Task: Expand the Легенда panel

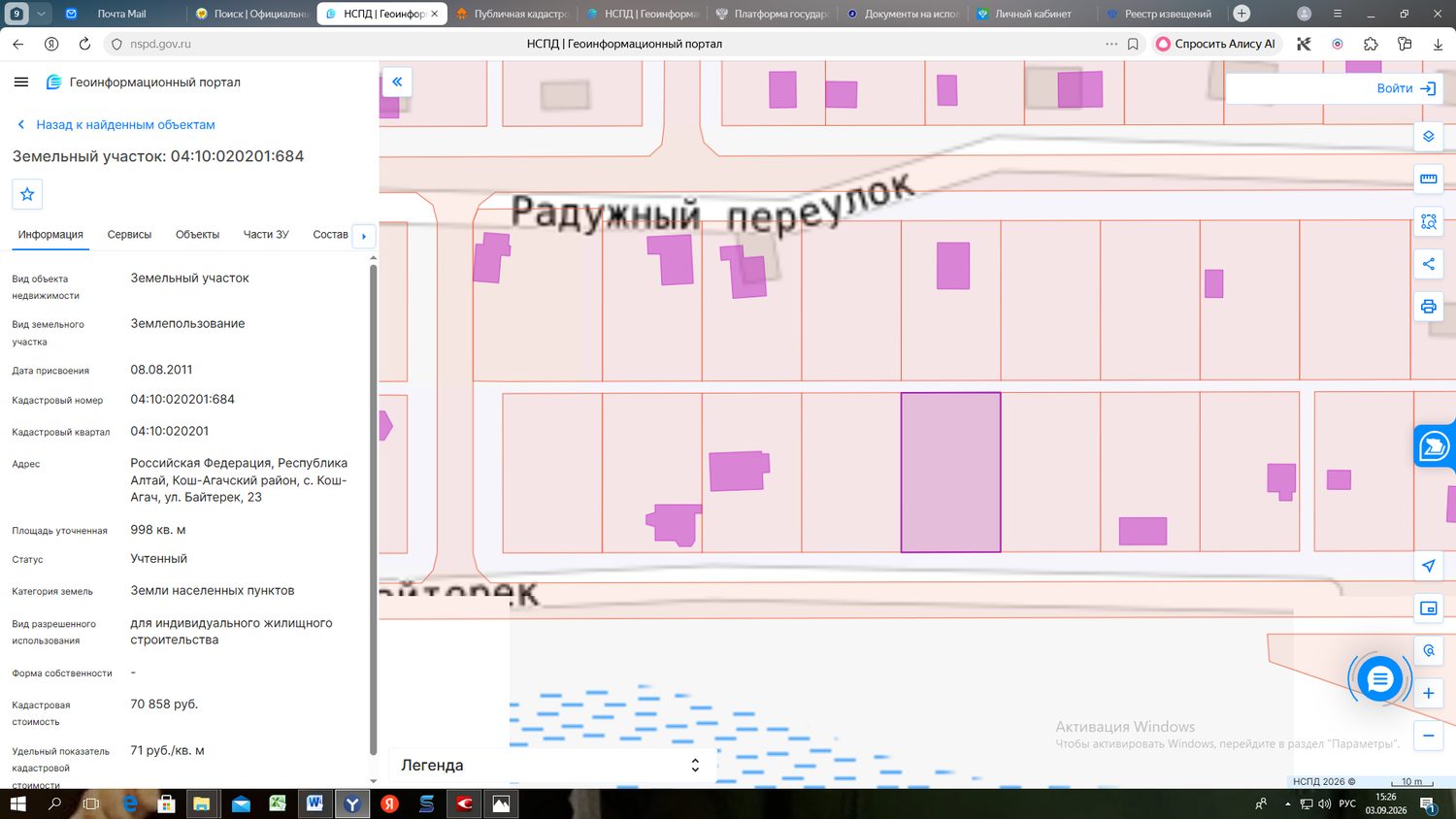Action: coord(551,765)
